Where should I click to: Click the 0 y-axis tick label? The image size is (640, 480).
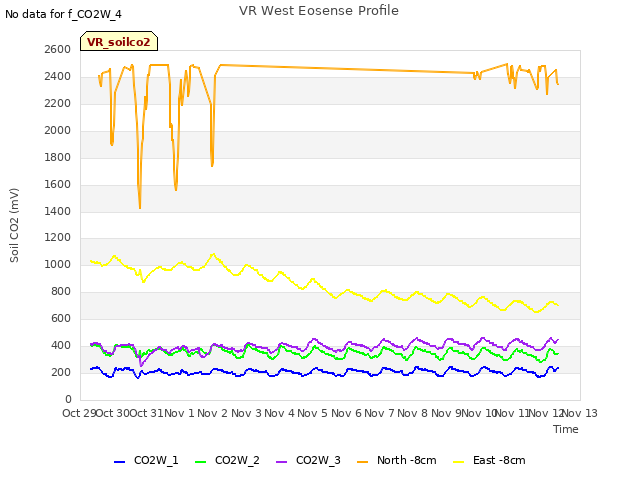(x=68, y=400)
